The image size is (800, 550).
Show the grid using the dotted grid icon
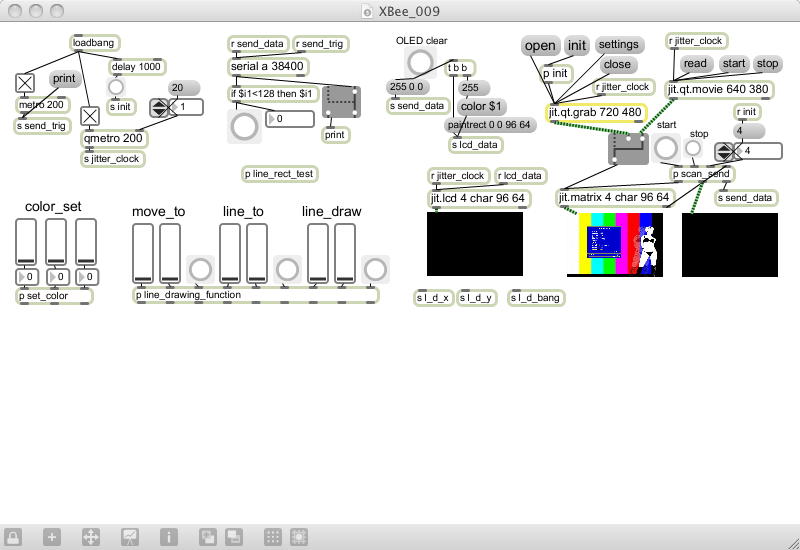tap(273, 537)
